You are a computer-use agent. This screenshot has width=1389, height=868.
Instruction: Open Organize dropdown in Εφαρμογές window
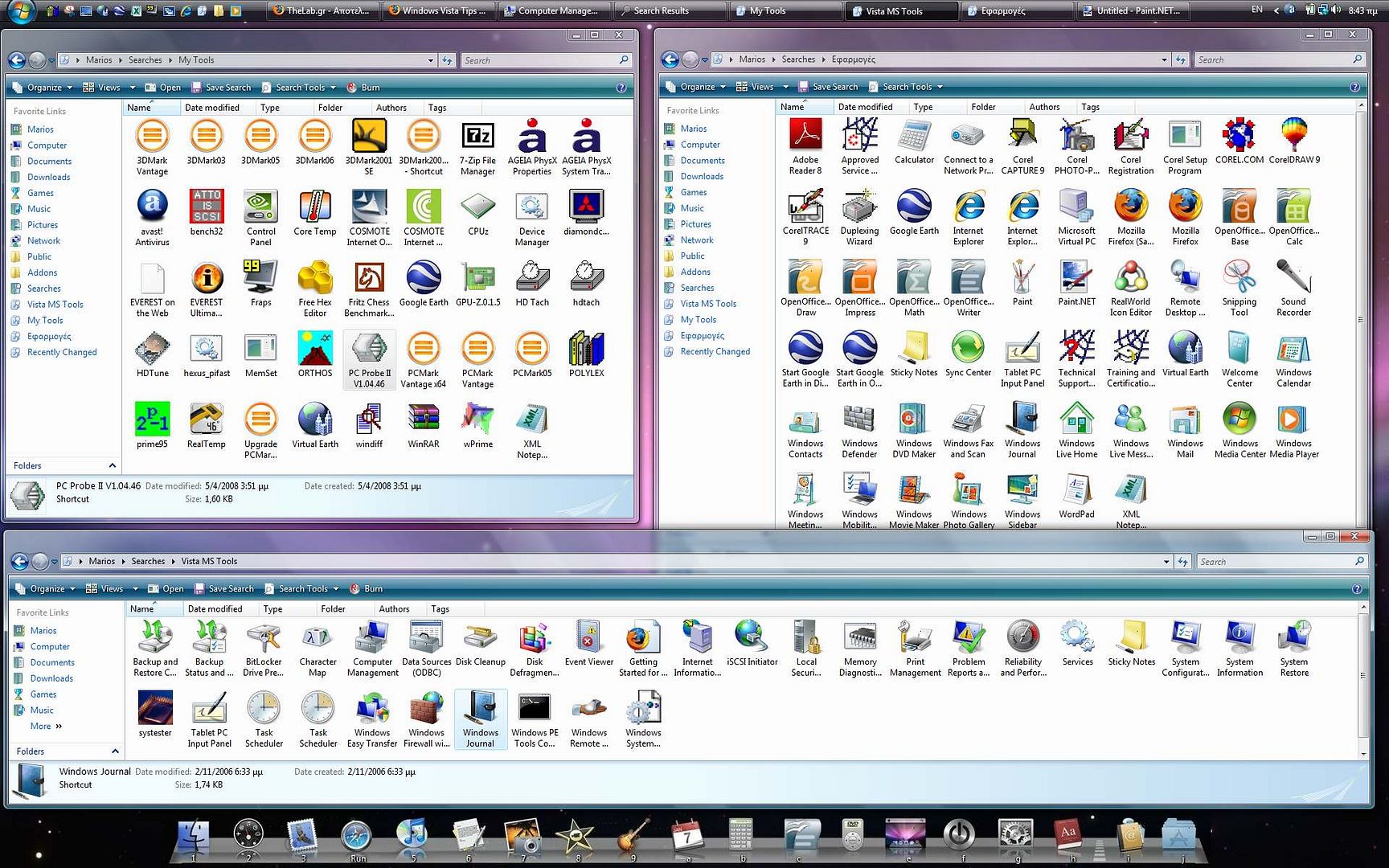[697, 87]
